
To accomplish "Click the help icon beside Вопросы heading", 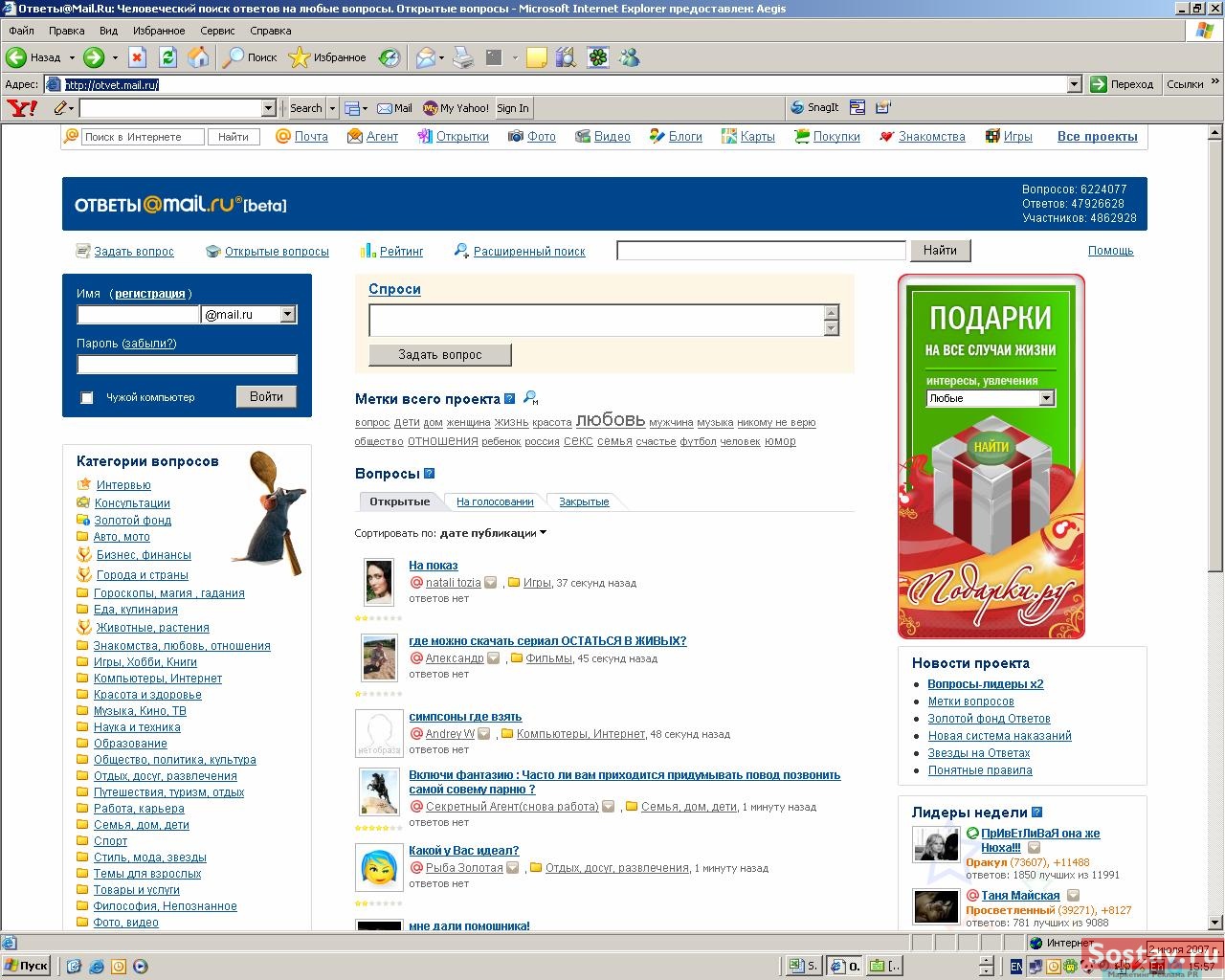I will (429, 474).
